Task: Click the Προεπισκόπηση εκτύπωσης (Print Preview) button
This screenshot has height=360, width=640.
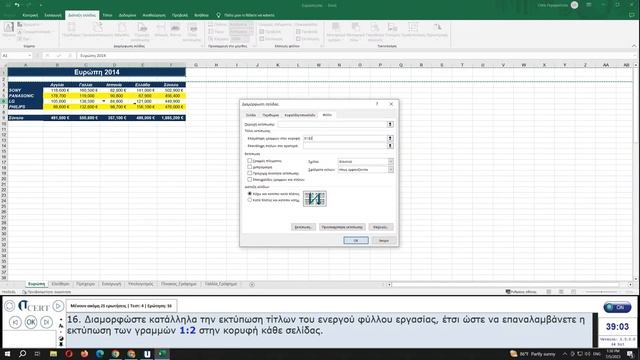Action: tap(342, 227)
